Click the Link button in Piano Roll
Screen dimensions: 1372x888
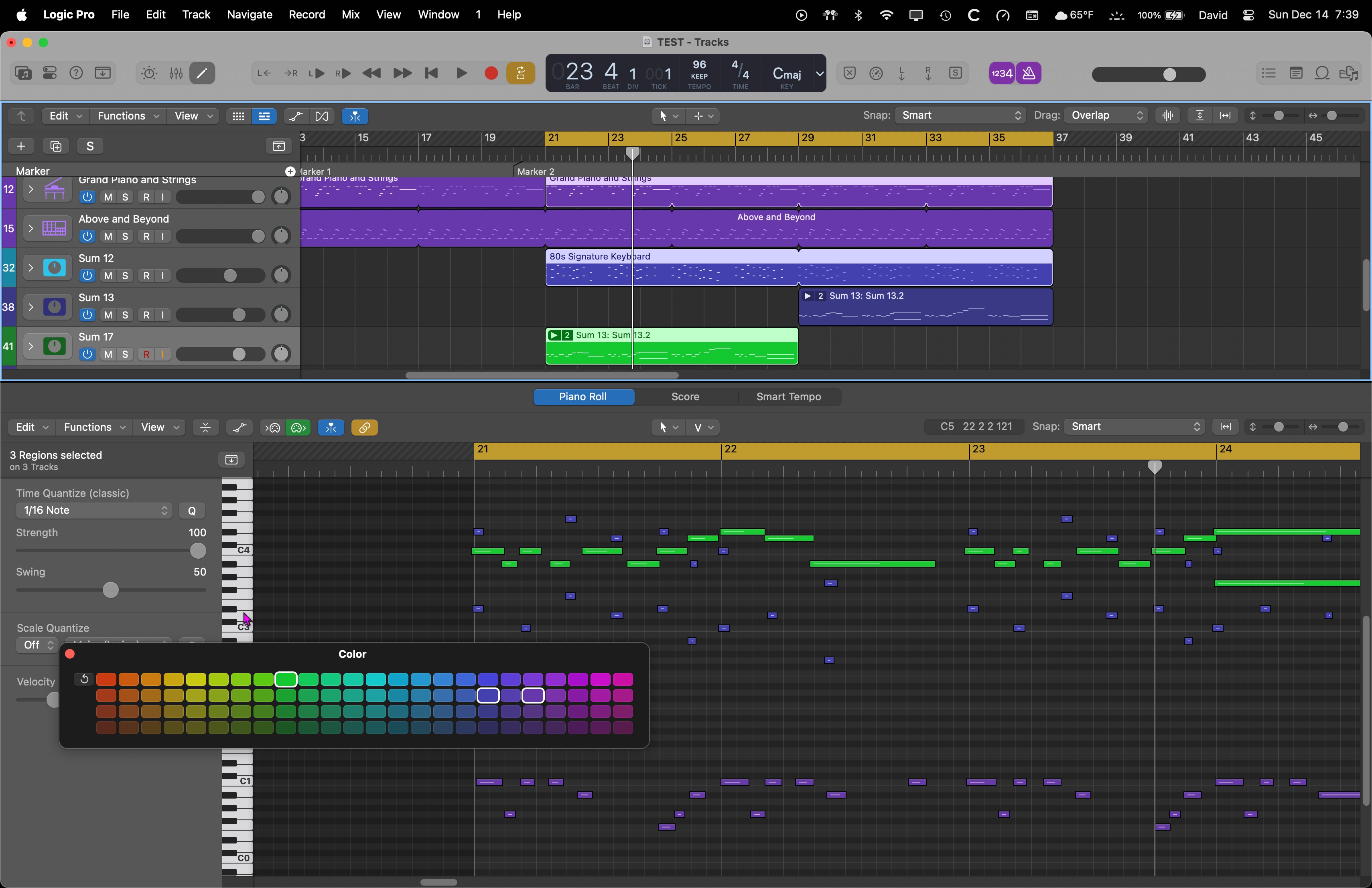(364, 428)
